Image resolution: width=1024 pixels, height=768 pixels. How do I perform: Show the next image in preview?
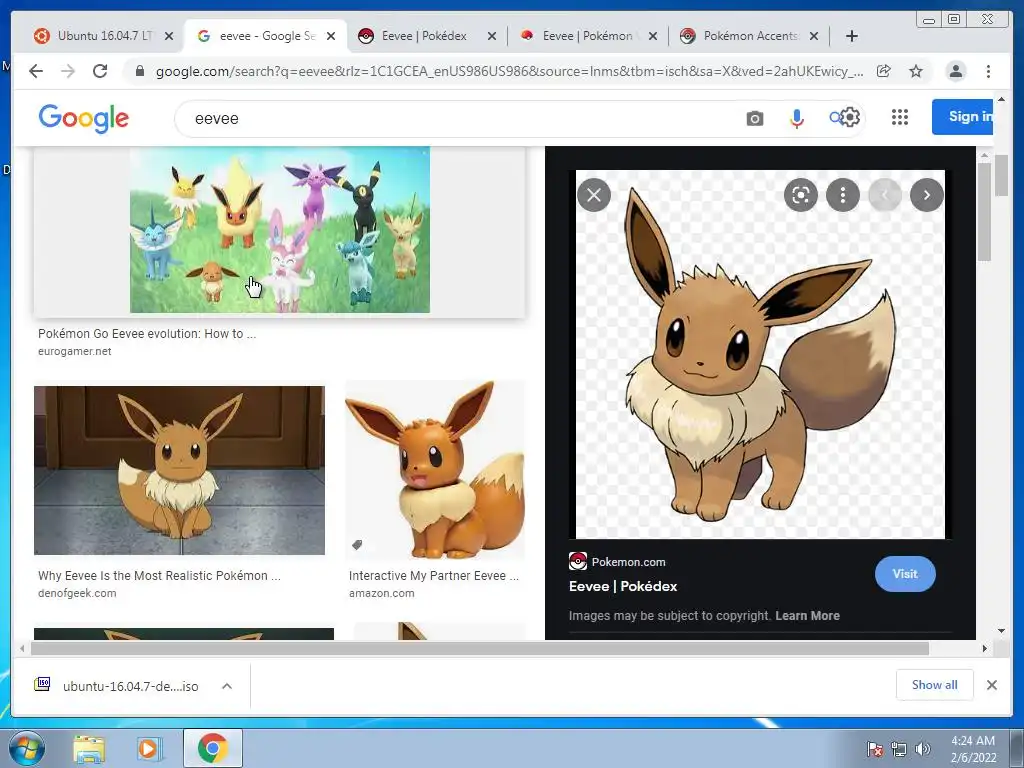pos(926,195)
